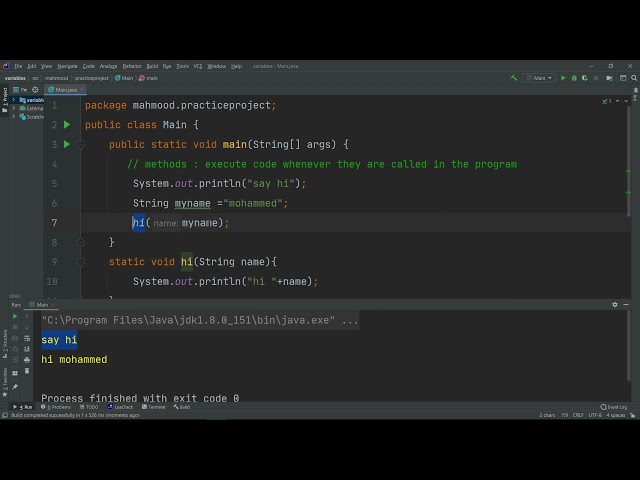
Task: Click the Run console vertical scrollbar
Action: 629,346
